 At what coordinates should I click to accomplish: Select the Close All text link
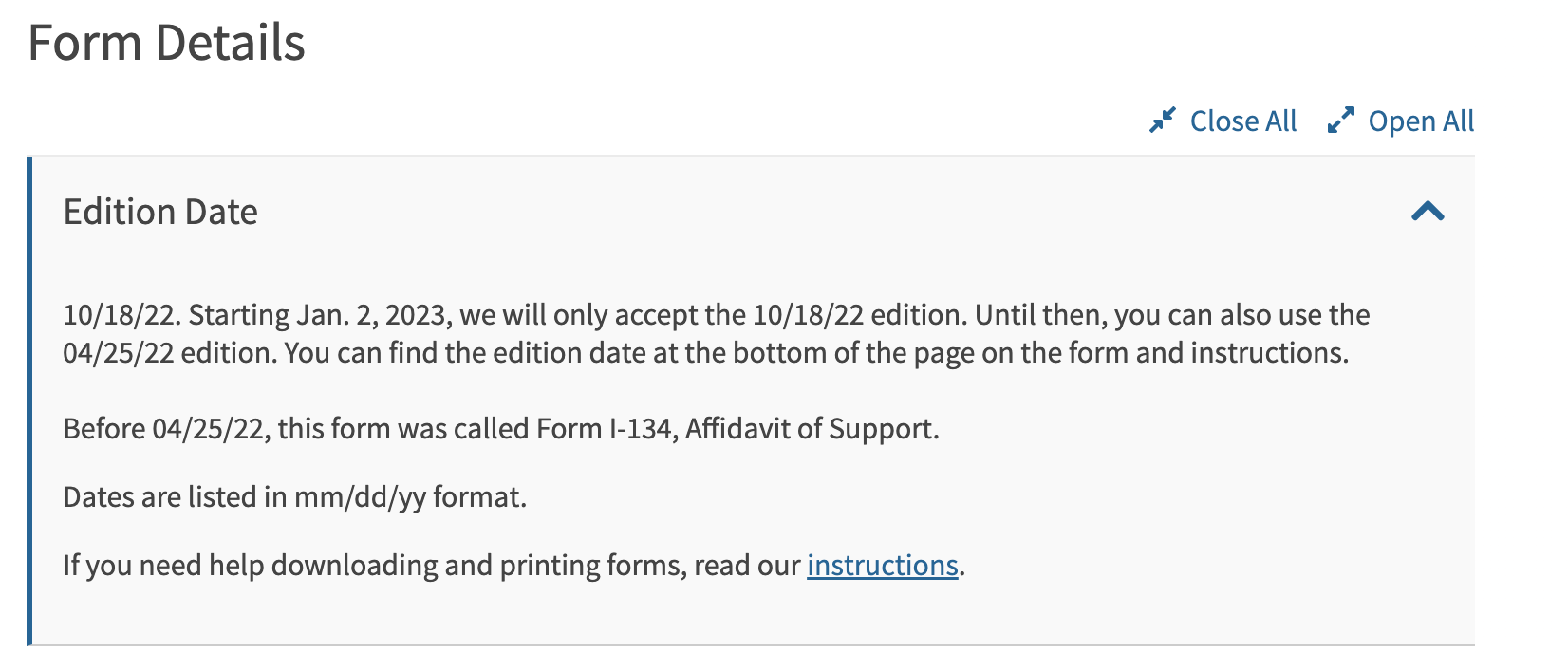coord(1242,121)
